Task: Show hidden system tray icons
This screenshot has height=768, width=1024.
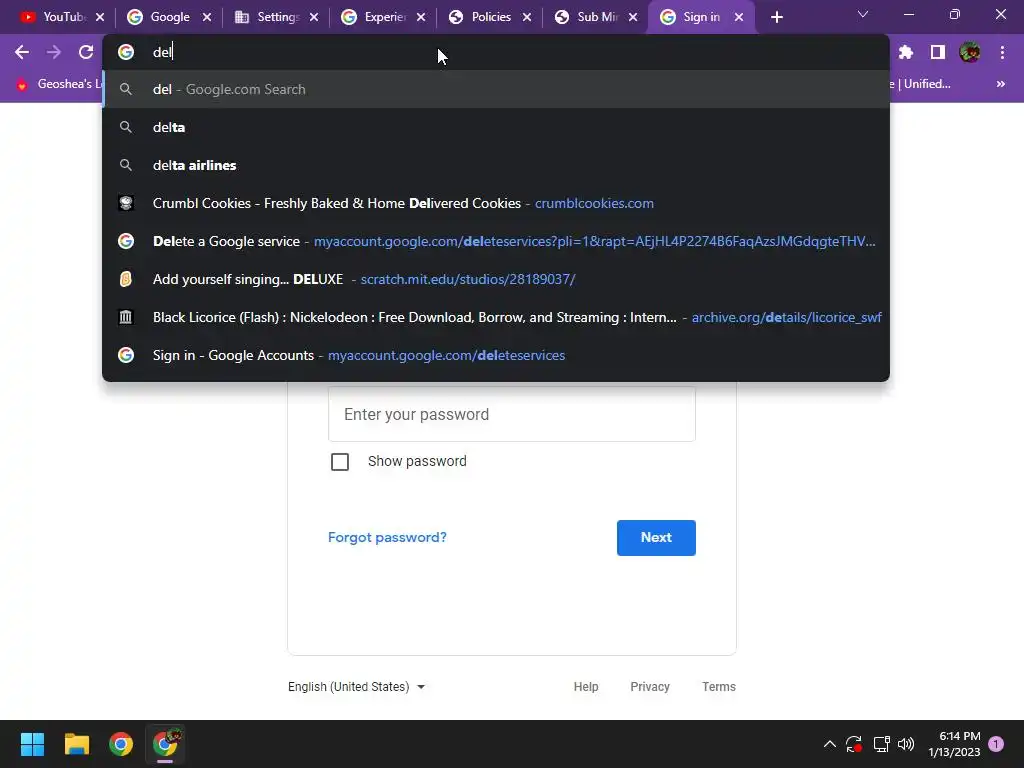Action: pyautogui.click(x=829, y=744)
